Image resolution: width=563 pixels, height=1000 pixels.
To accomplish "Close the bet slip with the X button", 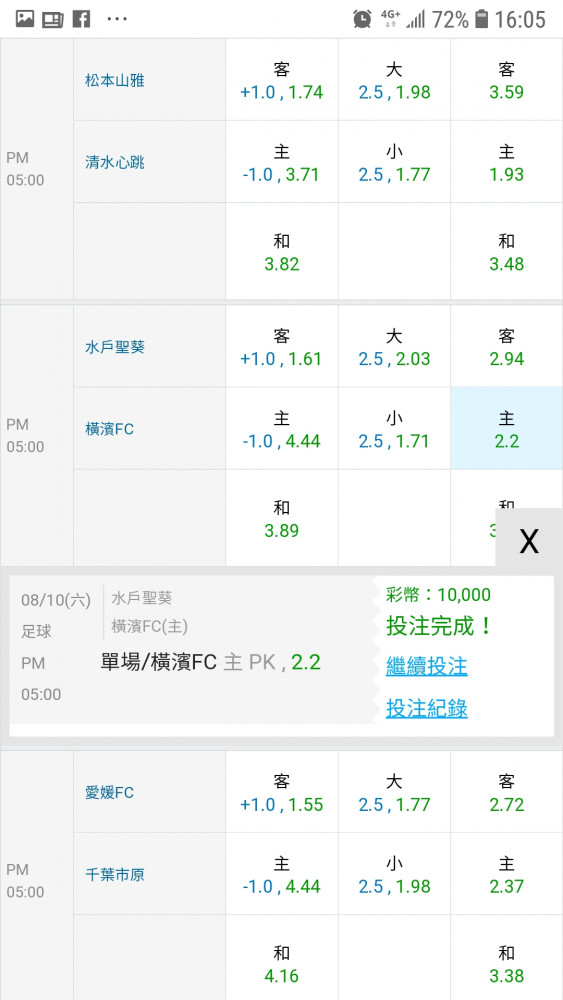I will (529, 541).
